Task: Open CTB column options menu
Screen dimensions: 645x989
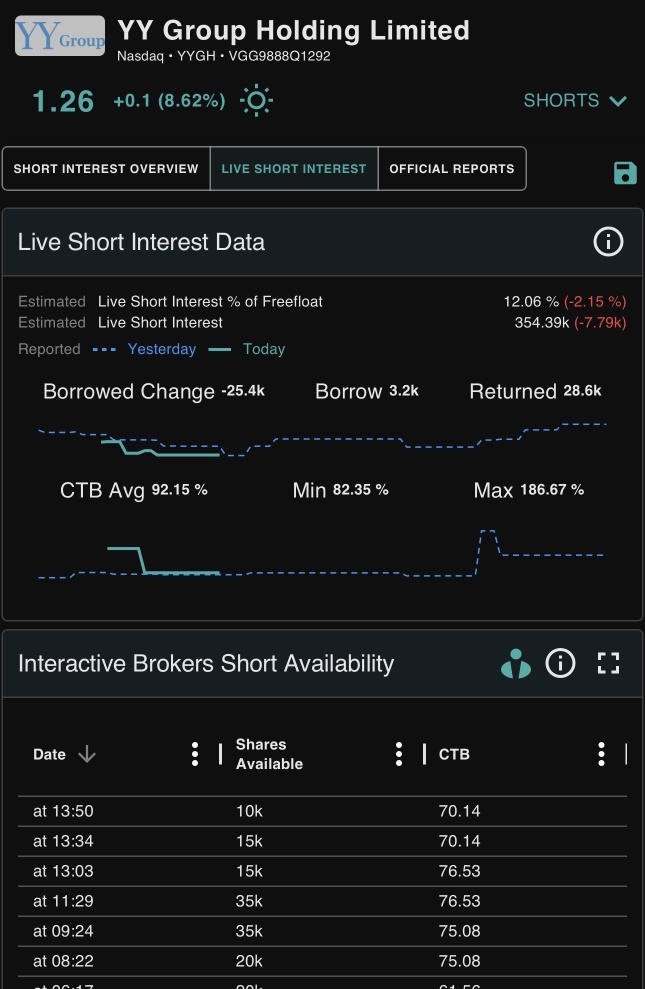Action: [601, 754]
